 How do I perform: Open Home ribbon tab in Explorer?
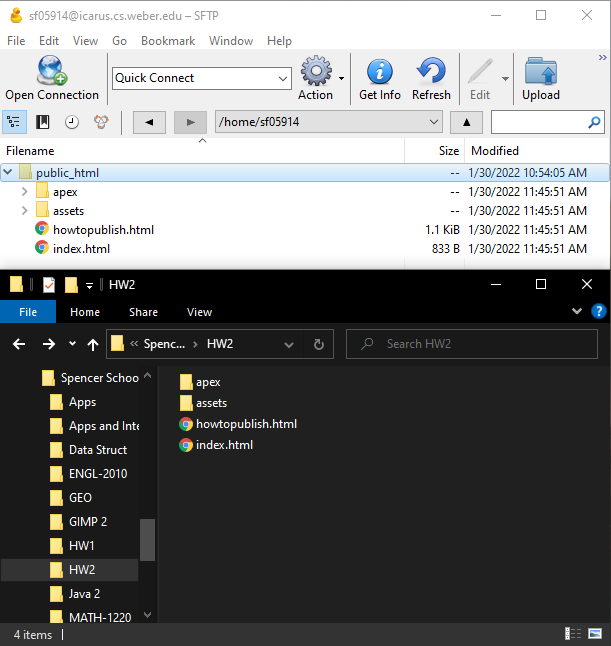coord(85,312)
